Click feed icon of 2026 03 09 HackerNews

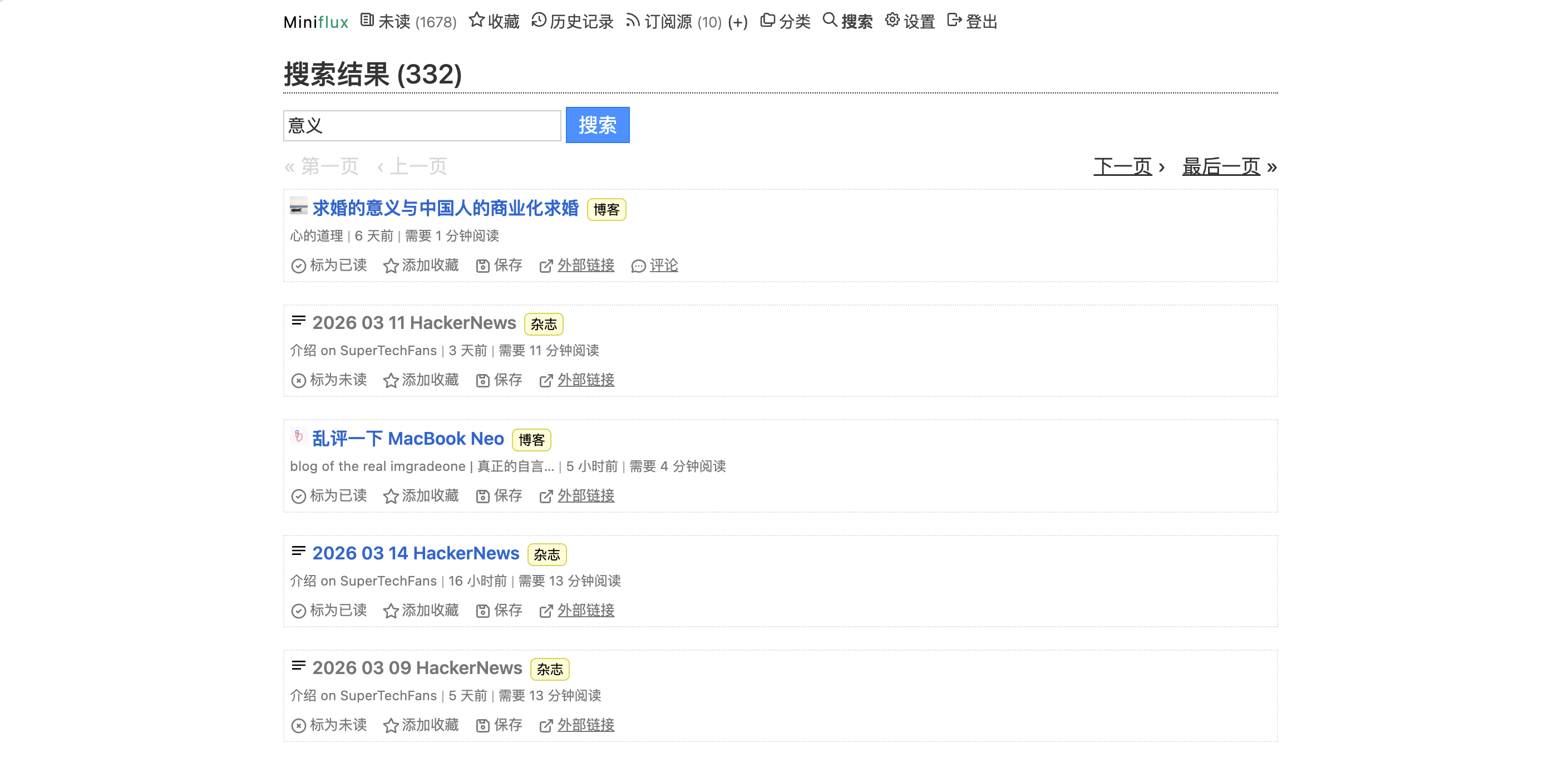298,665
